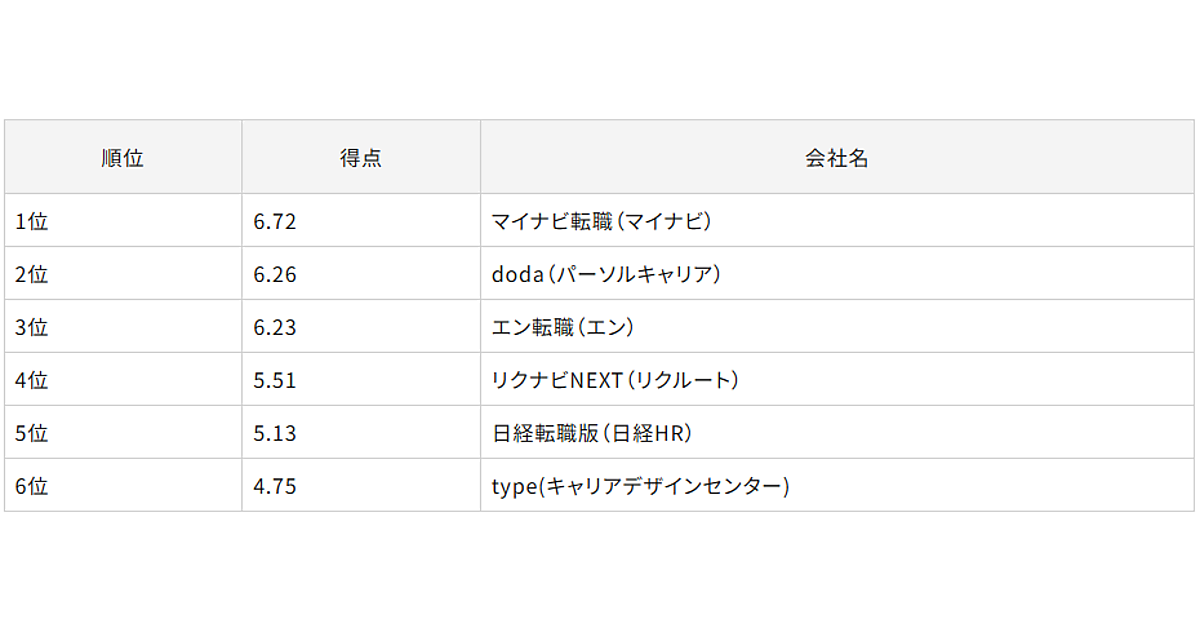Click the 6.26 score cell

point(361,273)
